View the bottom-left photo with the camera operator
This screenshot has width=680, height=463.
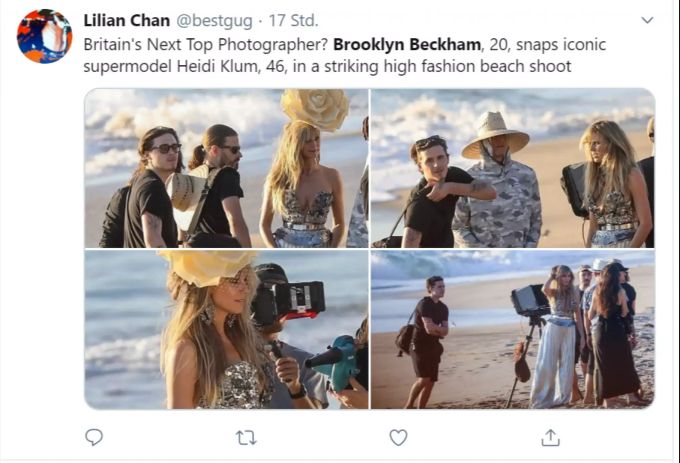226,329
